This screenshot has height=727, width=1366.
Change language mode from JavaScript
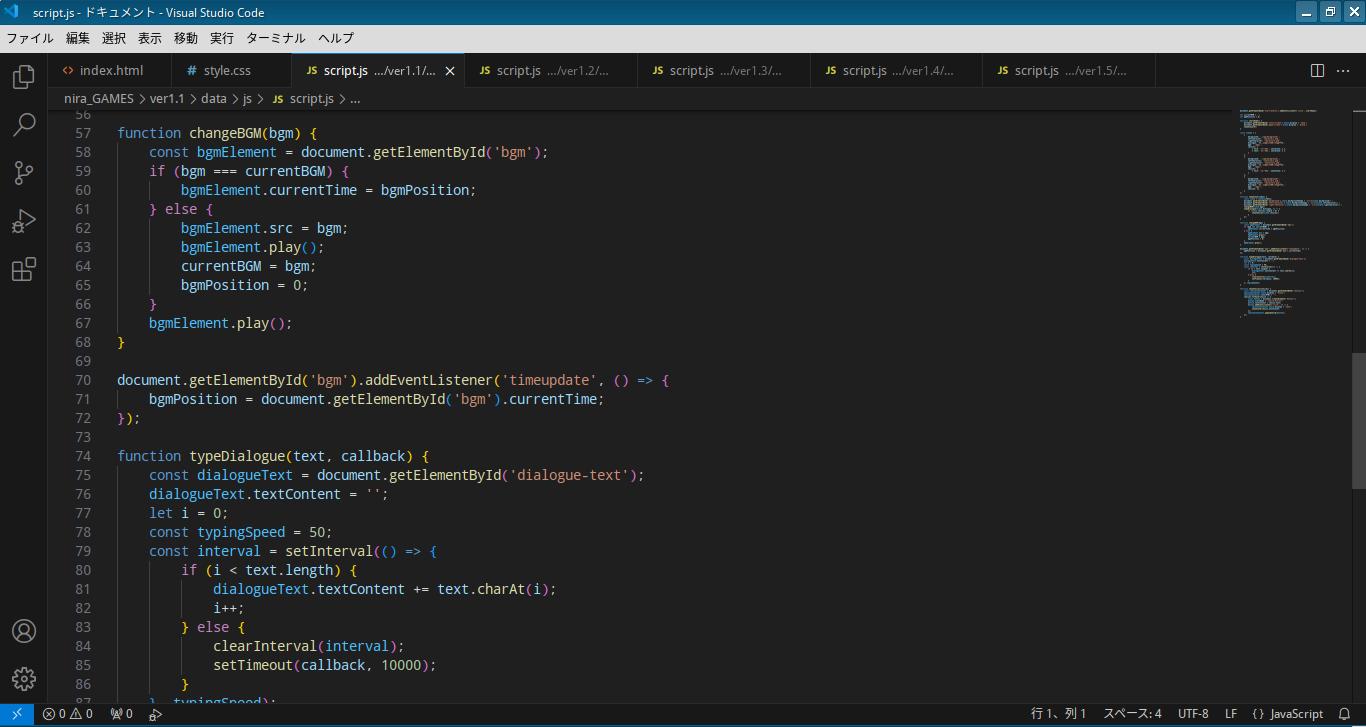coord(1288,714)
